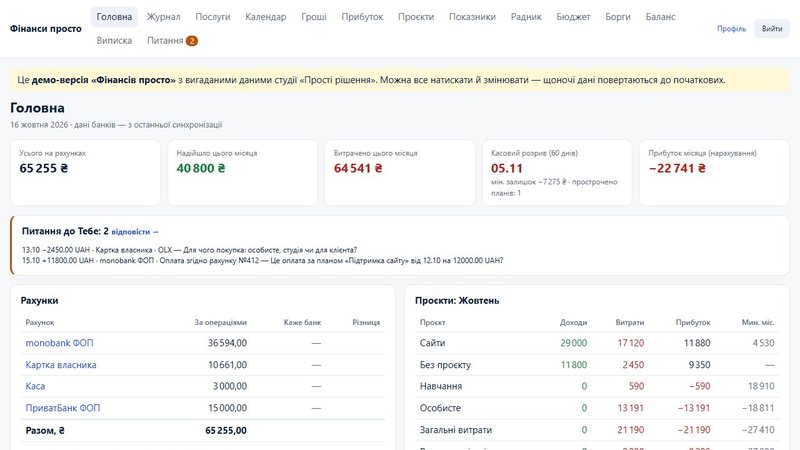
Task: Click the Картка власника balance 10 661,00
Action: (228, 365)
